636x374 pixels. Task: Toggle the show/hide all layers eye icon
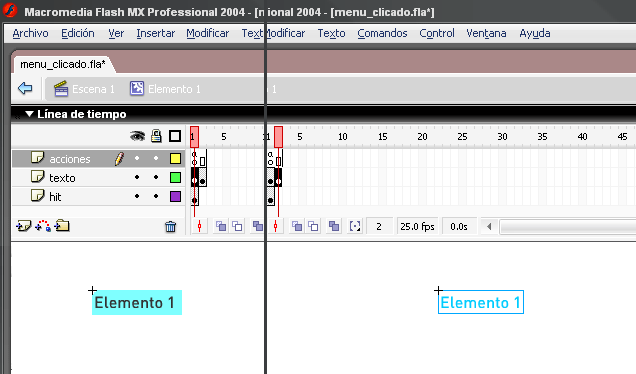click(138, 136)
